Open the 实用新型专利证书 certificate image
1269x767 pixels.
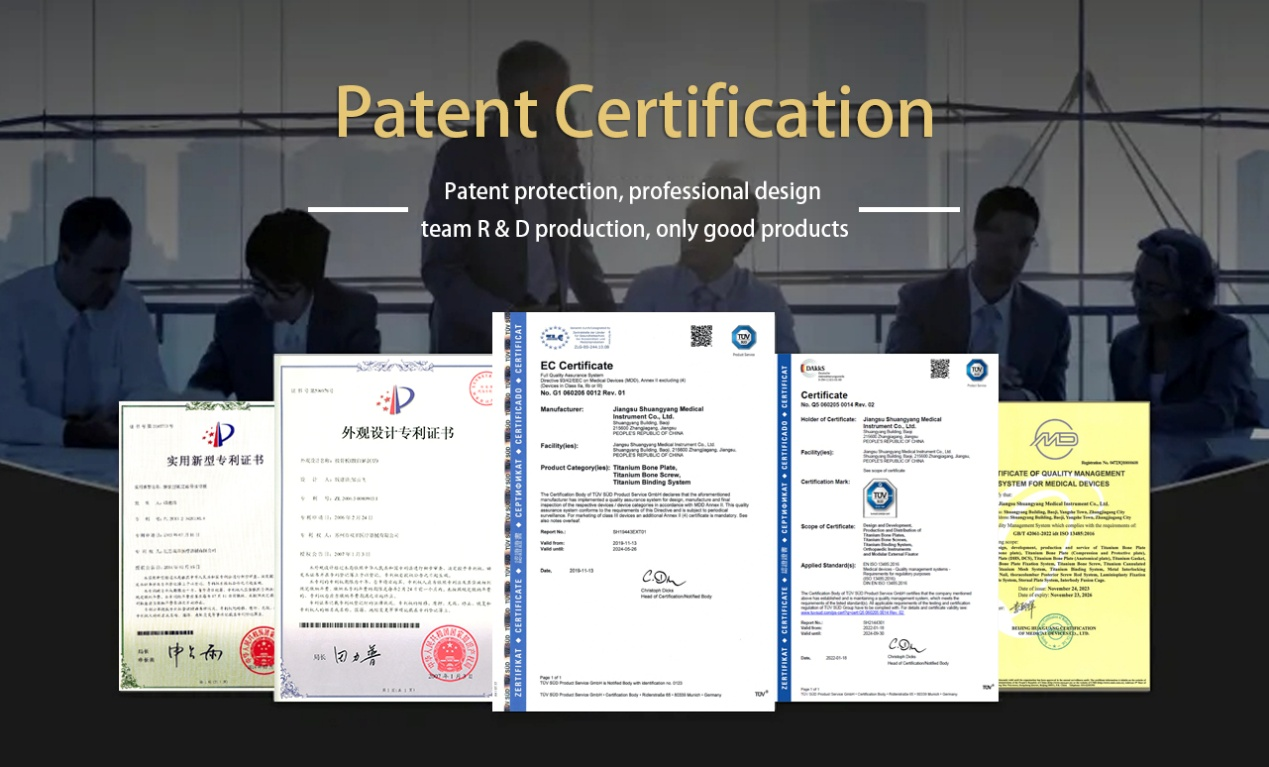tap(197, 545)
